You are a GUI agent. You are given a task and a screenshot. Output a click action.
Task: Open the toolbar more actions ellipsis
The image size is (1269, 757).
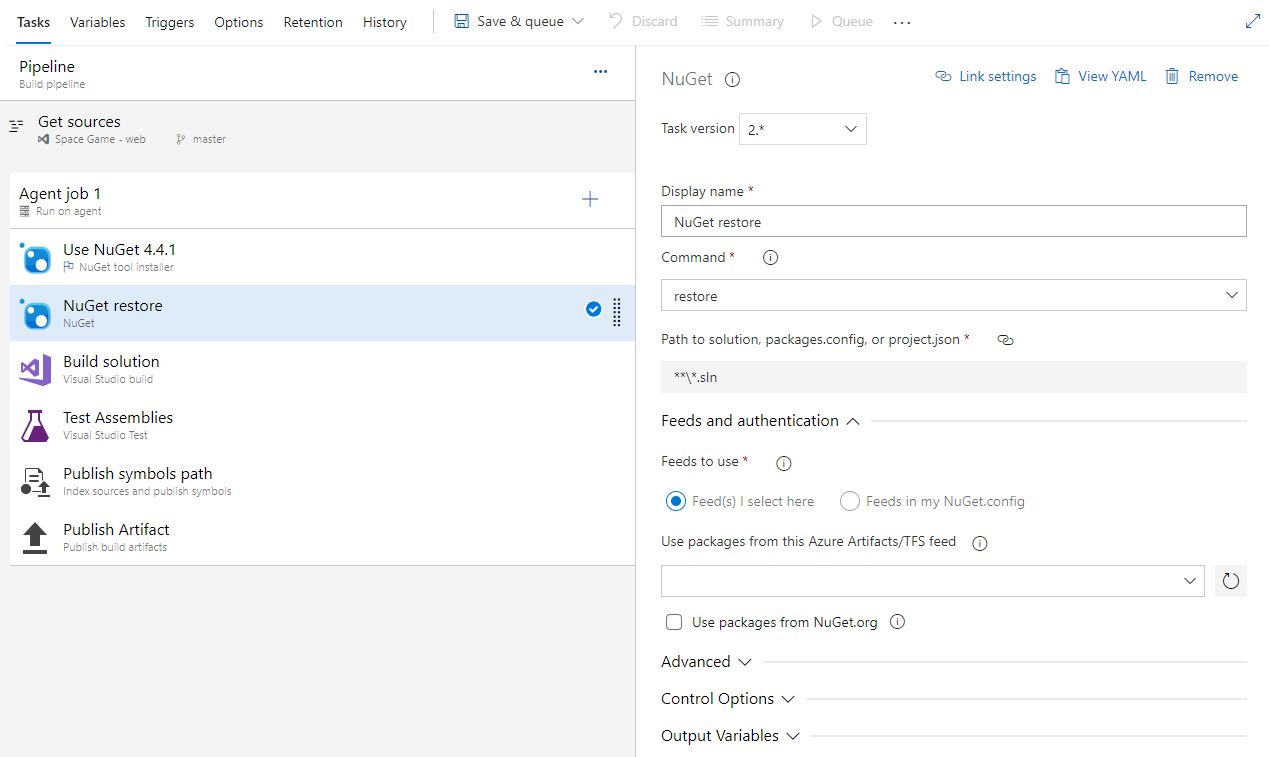pyautogui.click(x=902, y=22)
